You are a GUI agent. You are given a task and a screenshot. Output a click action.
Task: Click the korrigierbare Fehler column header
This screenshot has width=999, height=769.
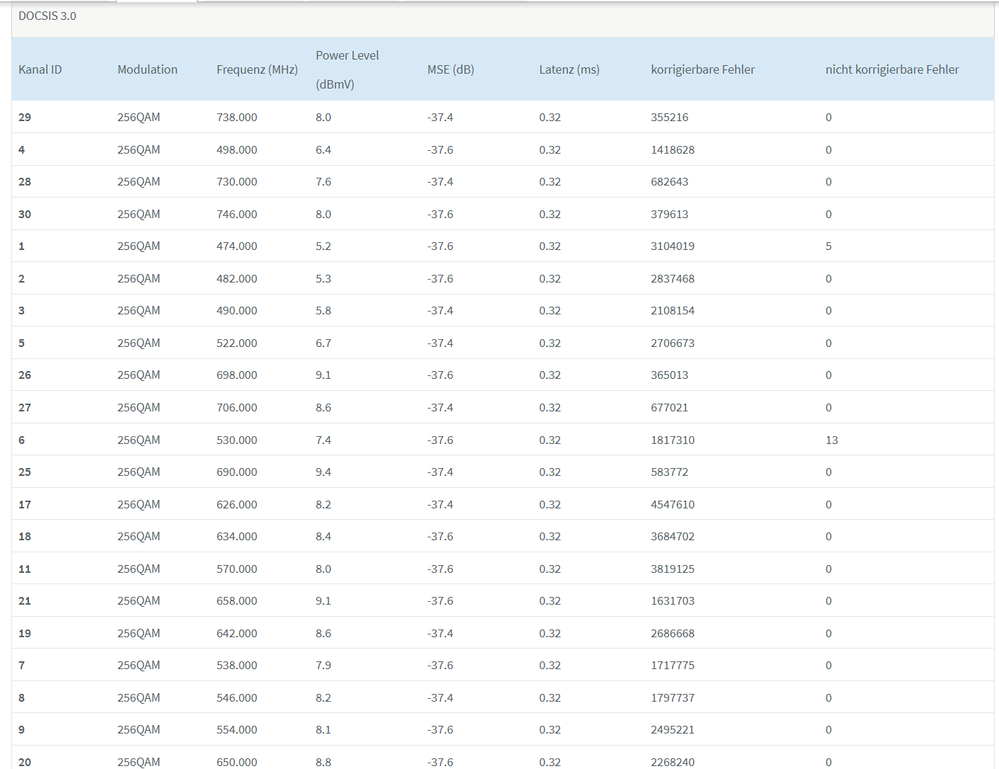tap(703, 69)
